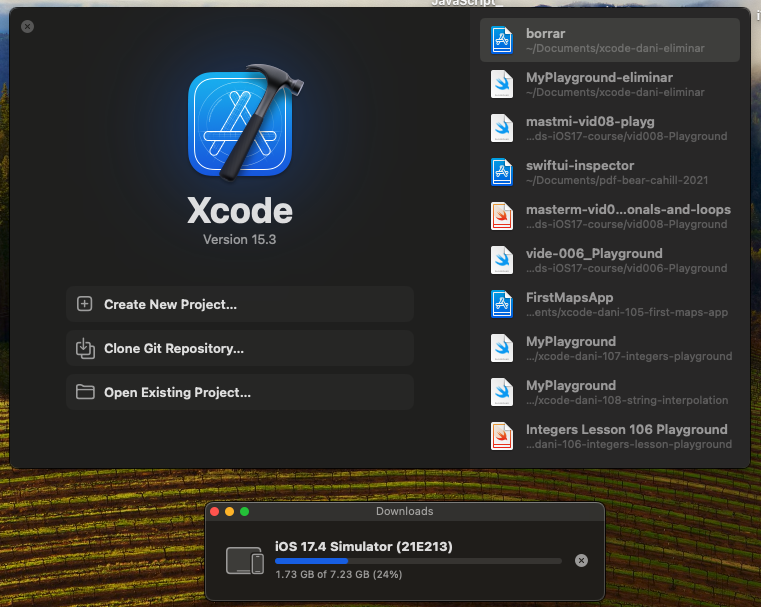761x607 pixels.
Task: Open Existing Project button
Action: tap(240, 392)
